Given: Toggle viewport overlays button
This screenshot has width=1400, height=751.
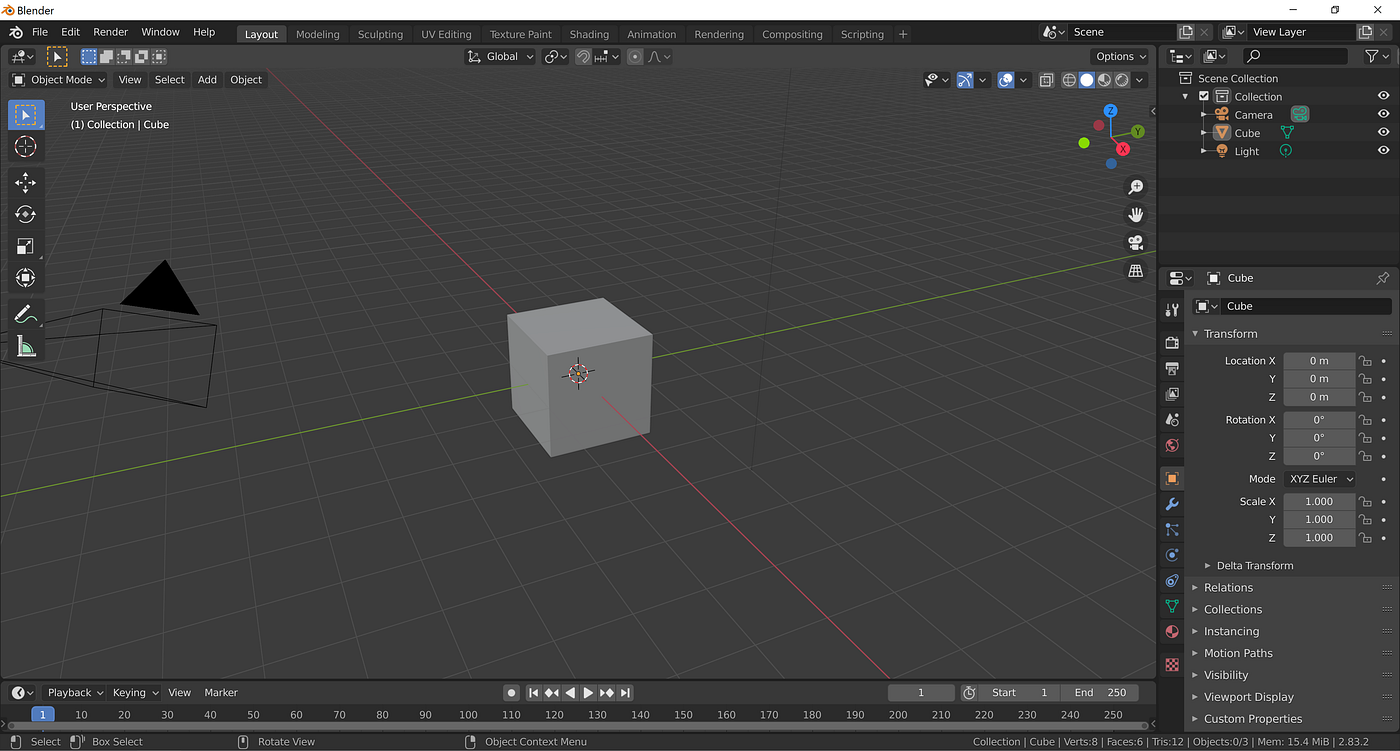Looking at the screenshot, I should [x=1006, y=80].
